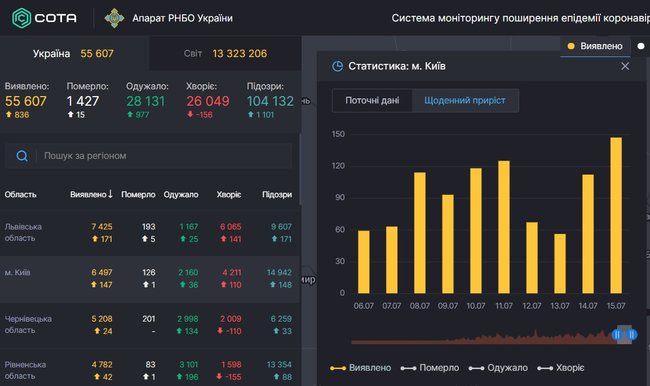Toggle the Виявлено series in the chart legend

pyautogui.click(x=360, y=368)
